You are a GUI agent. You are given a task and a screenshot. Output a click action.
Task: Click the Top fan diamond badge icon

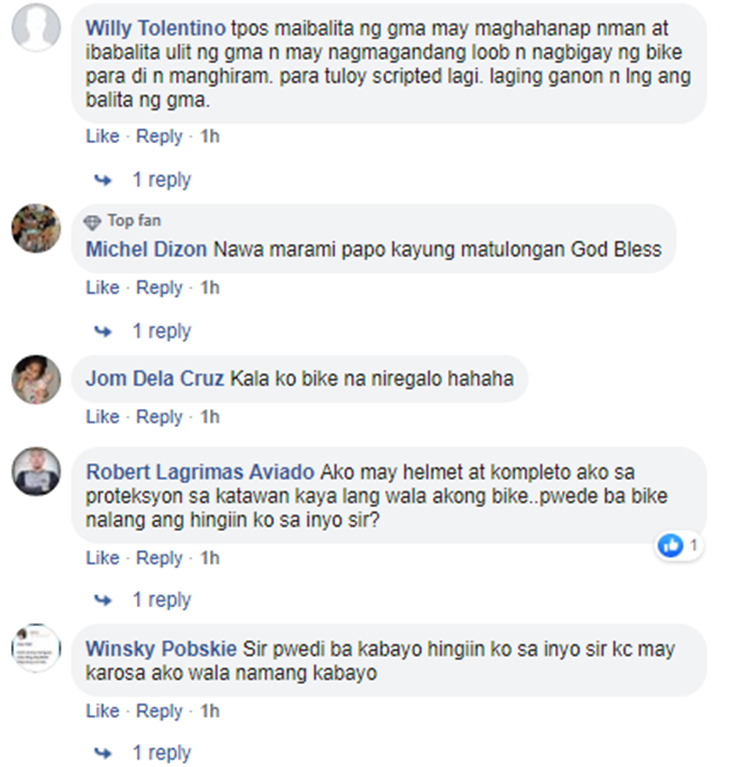pos(92,222)
